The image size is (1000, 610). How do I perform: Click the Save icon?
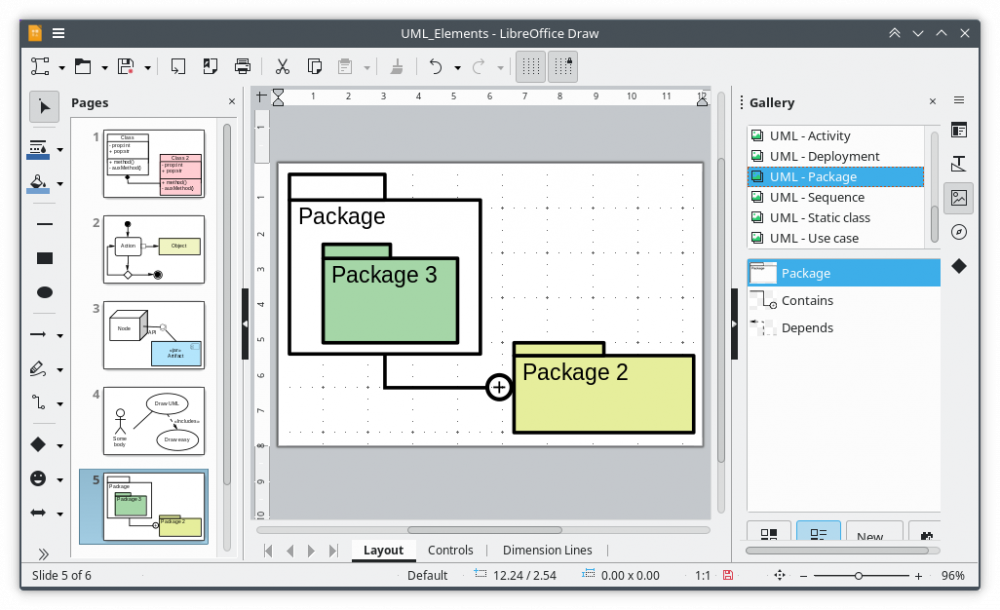pos(126,66)
